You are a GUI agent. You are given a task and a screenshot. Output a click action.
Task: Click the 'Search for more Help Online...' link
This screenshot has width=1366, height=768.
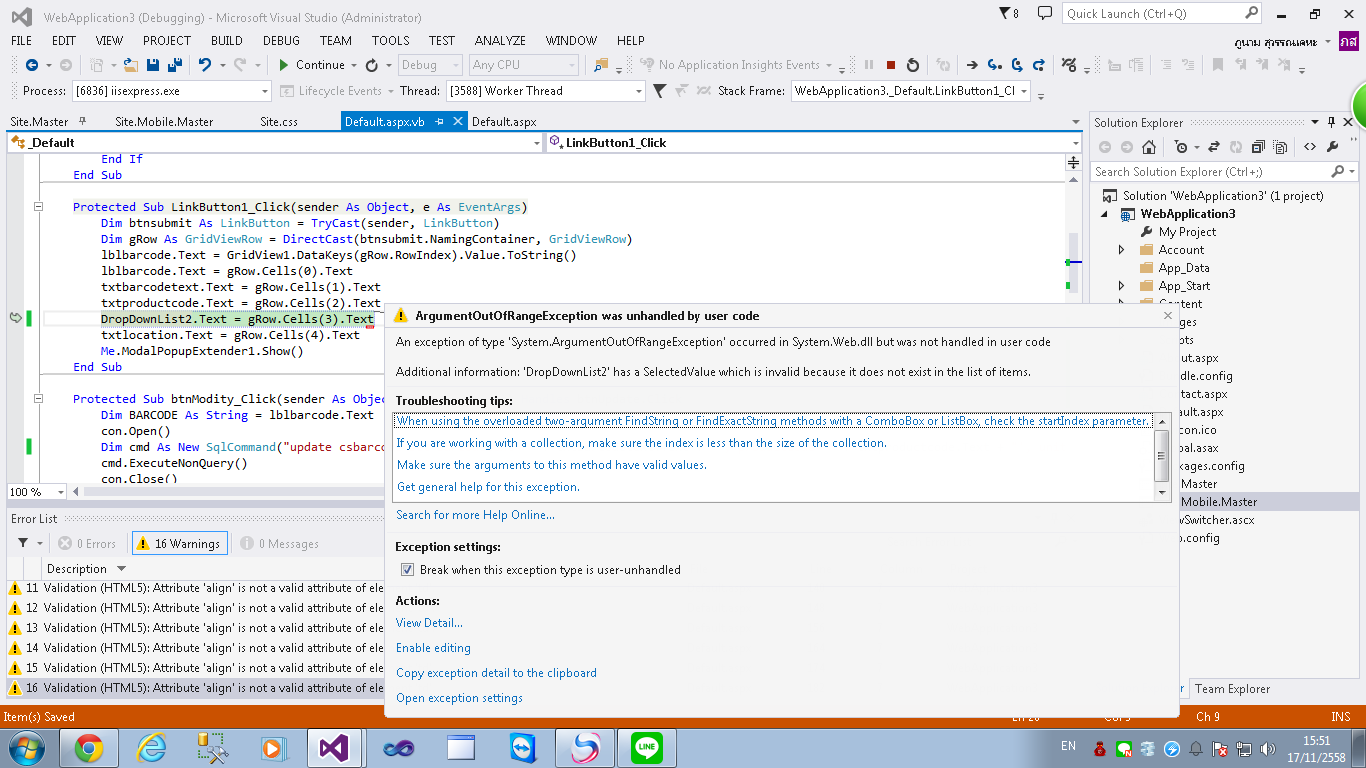coord(475,515)
